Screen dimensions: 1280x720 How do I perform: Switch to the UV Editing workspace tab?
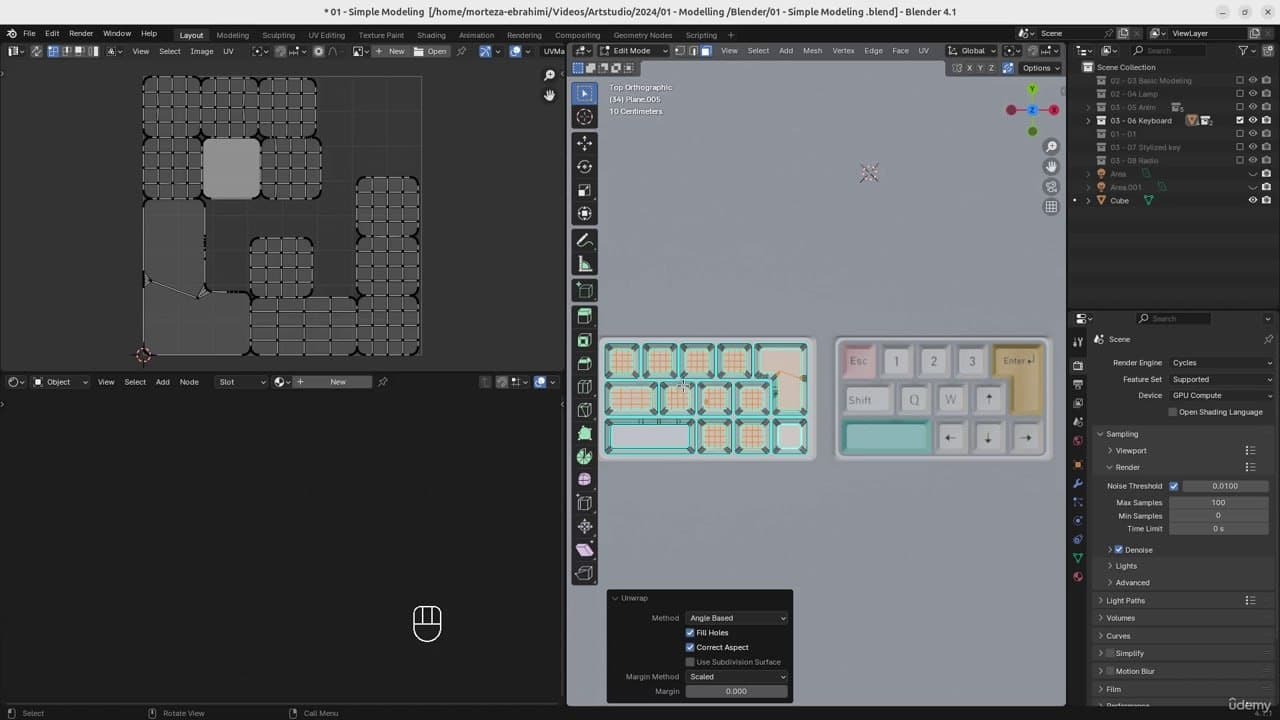click(x=326, y=35)
